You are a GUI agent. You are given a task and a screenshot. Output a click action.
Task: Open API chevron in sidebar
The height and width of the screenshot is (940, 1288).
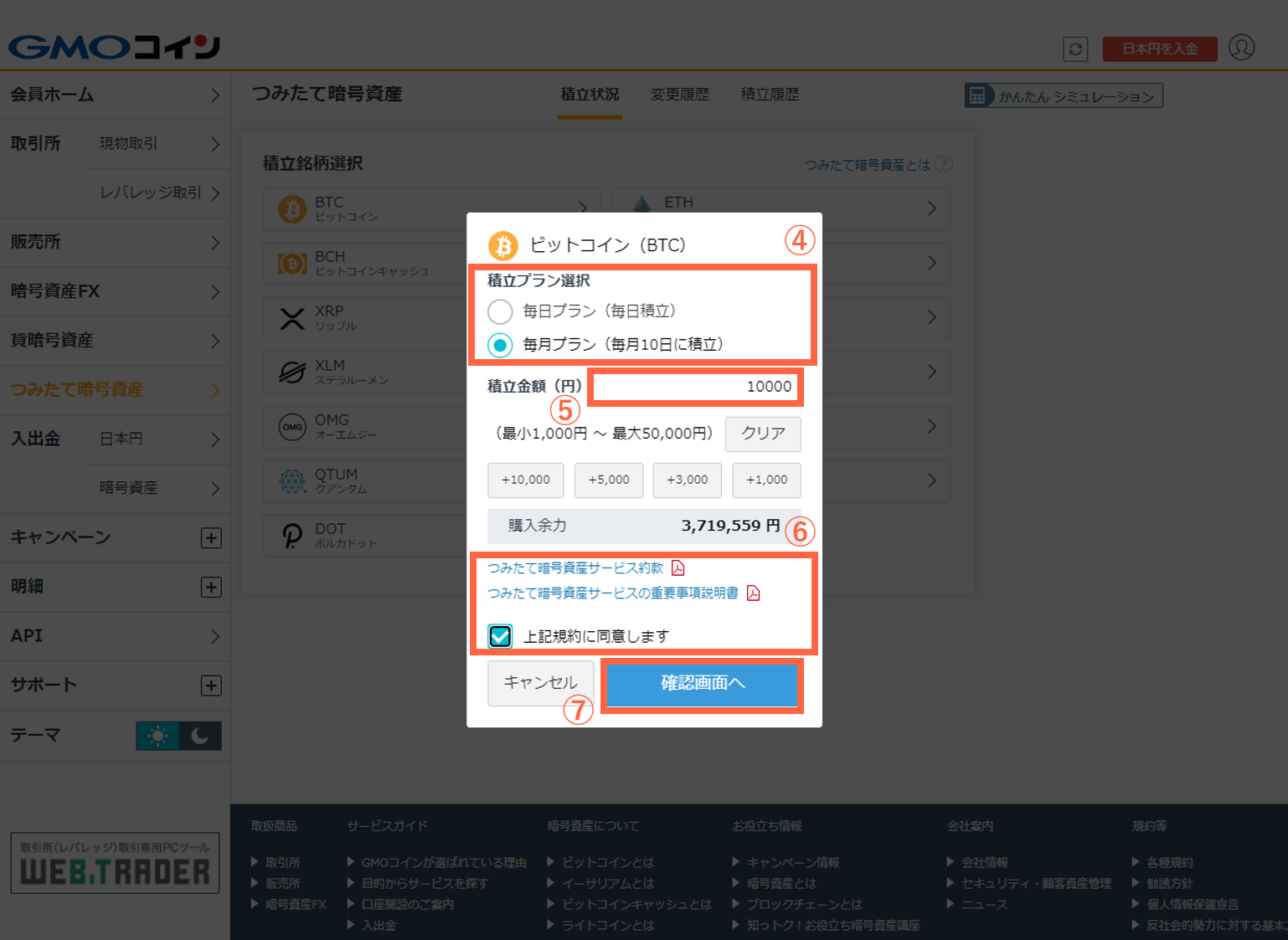click(215, 636)
